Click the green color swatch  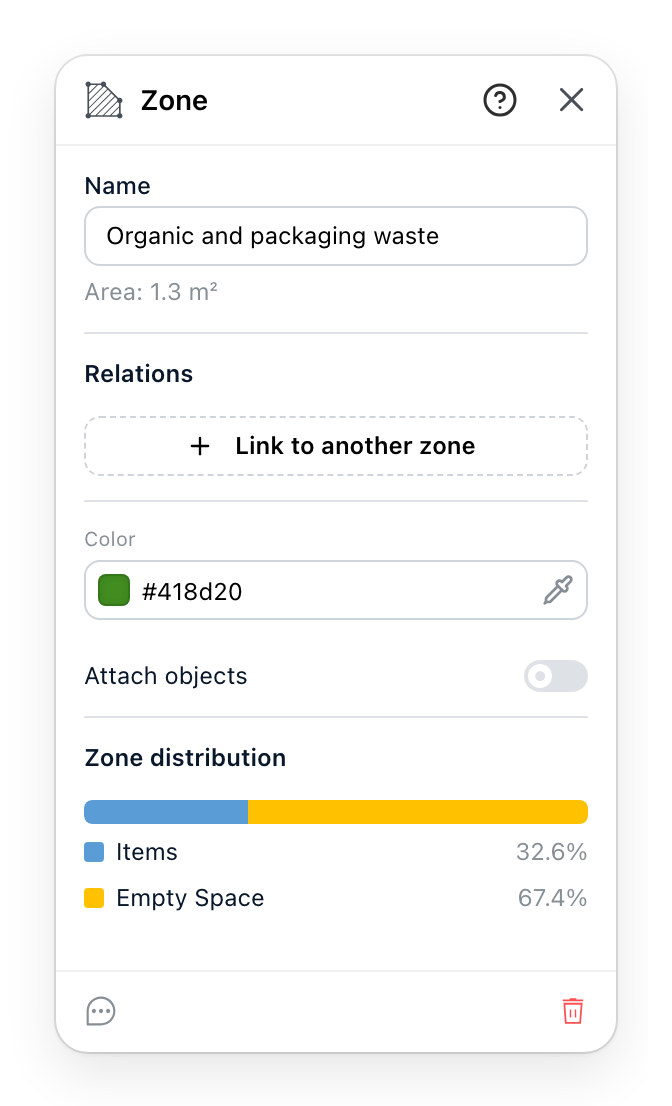[114, 590]
